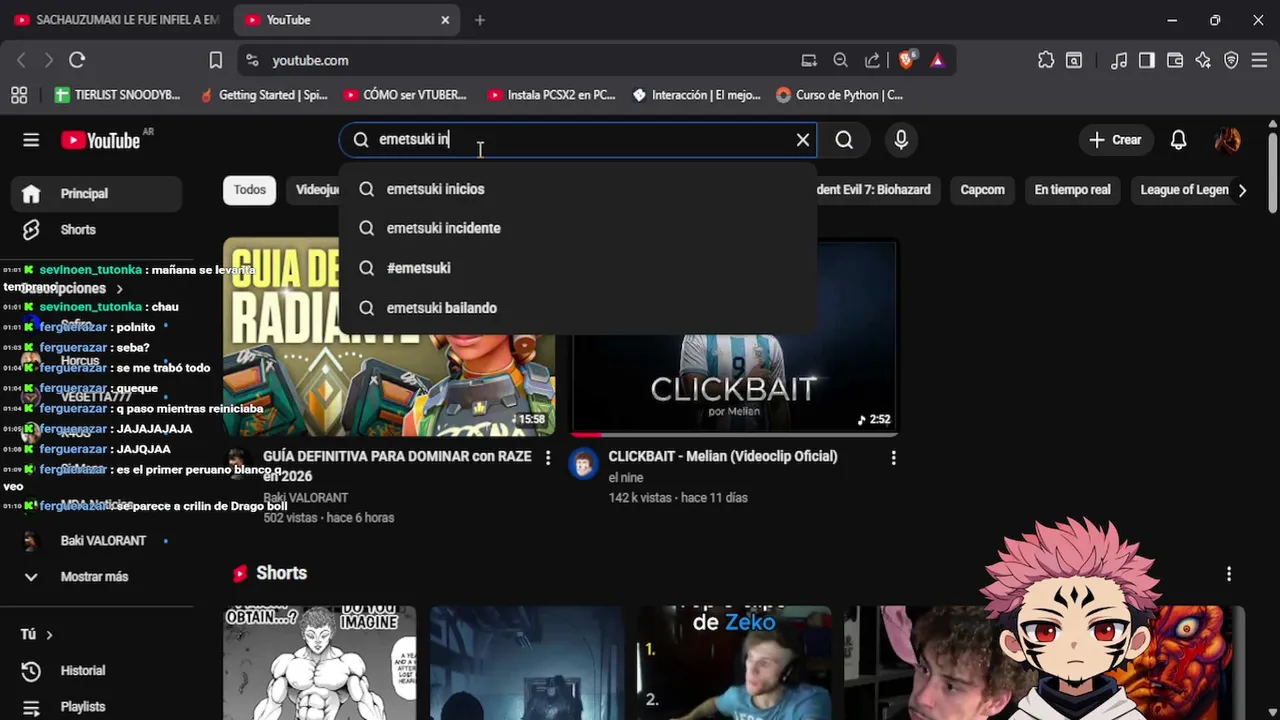
Task: Click in the YouTube search input field
Action: 580,140
